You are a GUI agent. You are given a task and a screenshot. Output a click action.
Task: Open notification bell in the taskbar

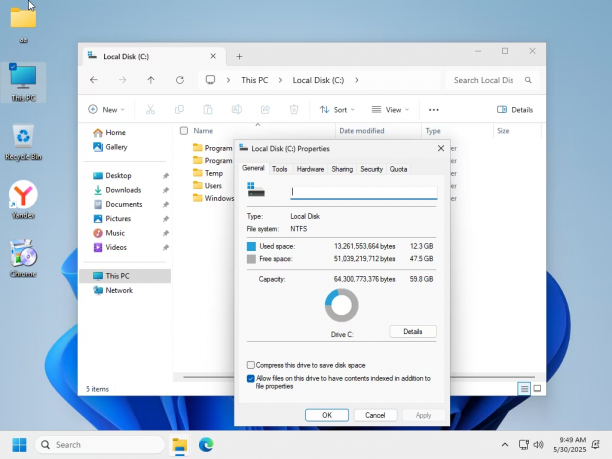click(596, 445)
